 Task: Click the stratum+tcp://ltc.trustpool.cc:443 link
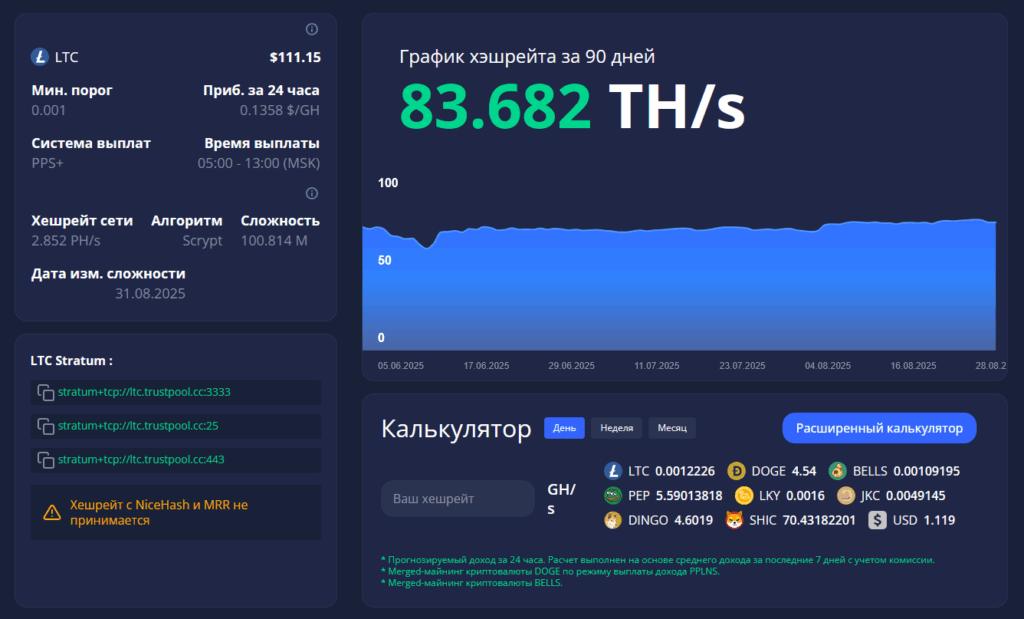[141, 460]
